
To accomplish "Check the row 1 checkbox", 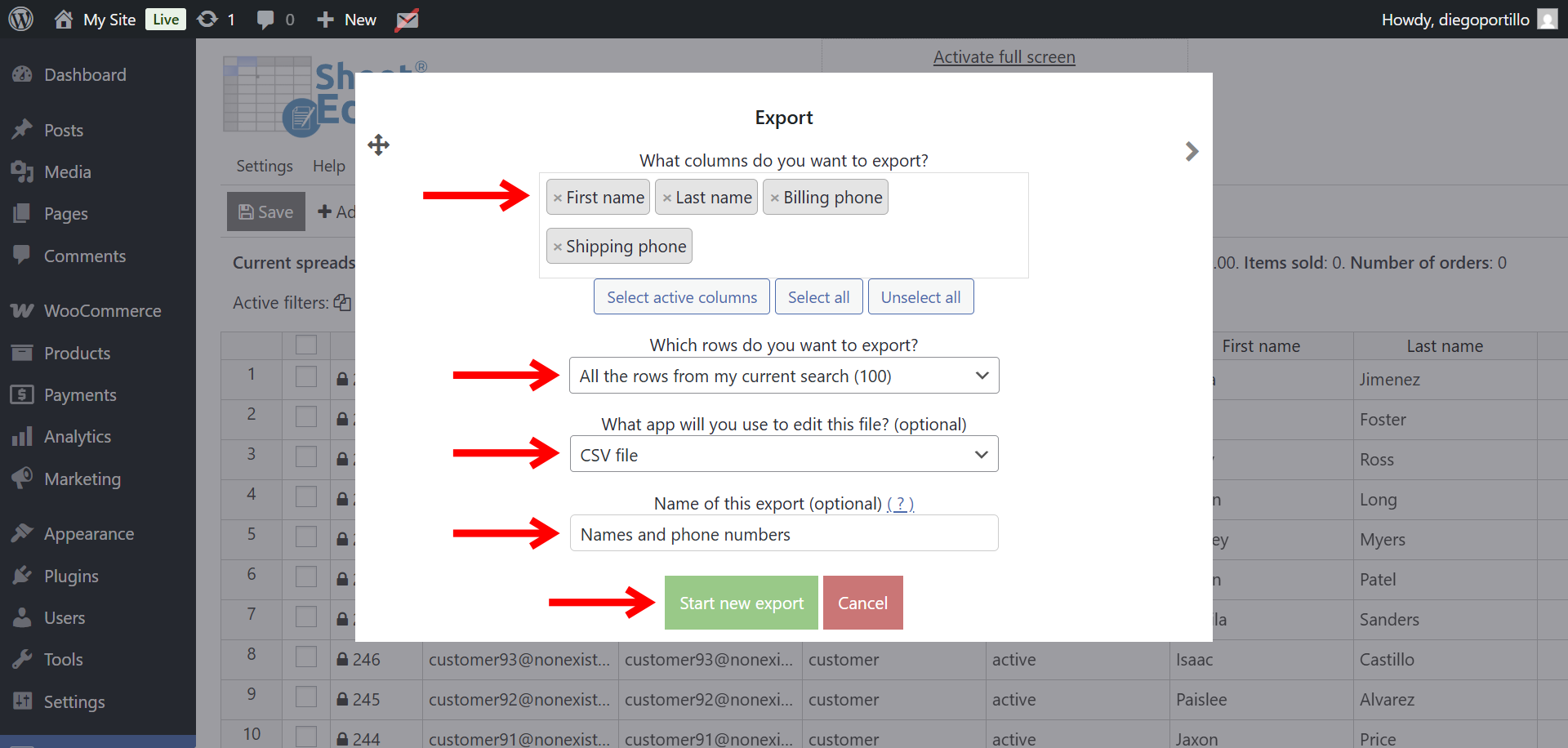I will point(306,376).
